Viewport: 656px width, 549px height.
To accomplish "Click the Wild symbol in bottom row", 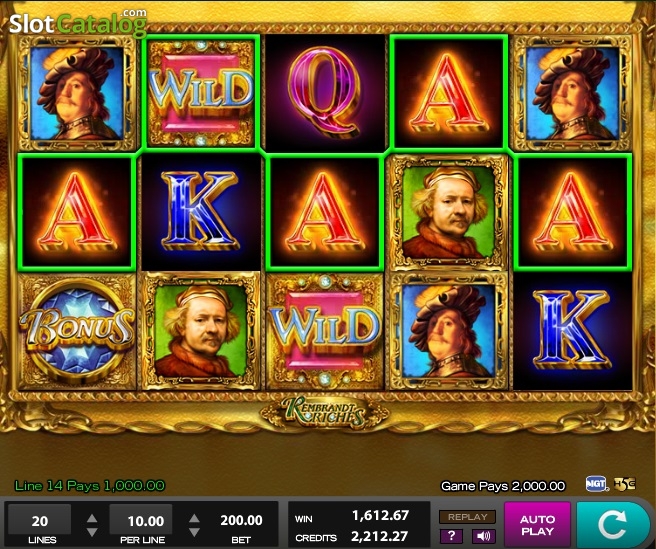I will pos(325,331).
